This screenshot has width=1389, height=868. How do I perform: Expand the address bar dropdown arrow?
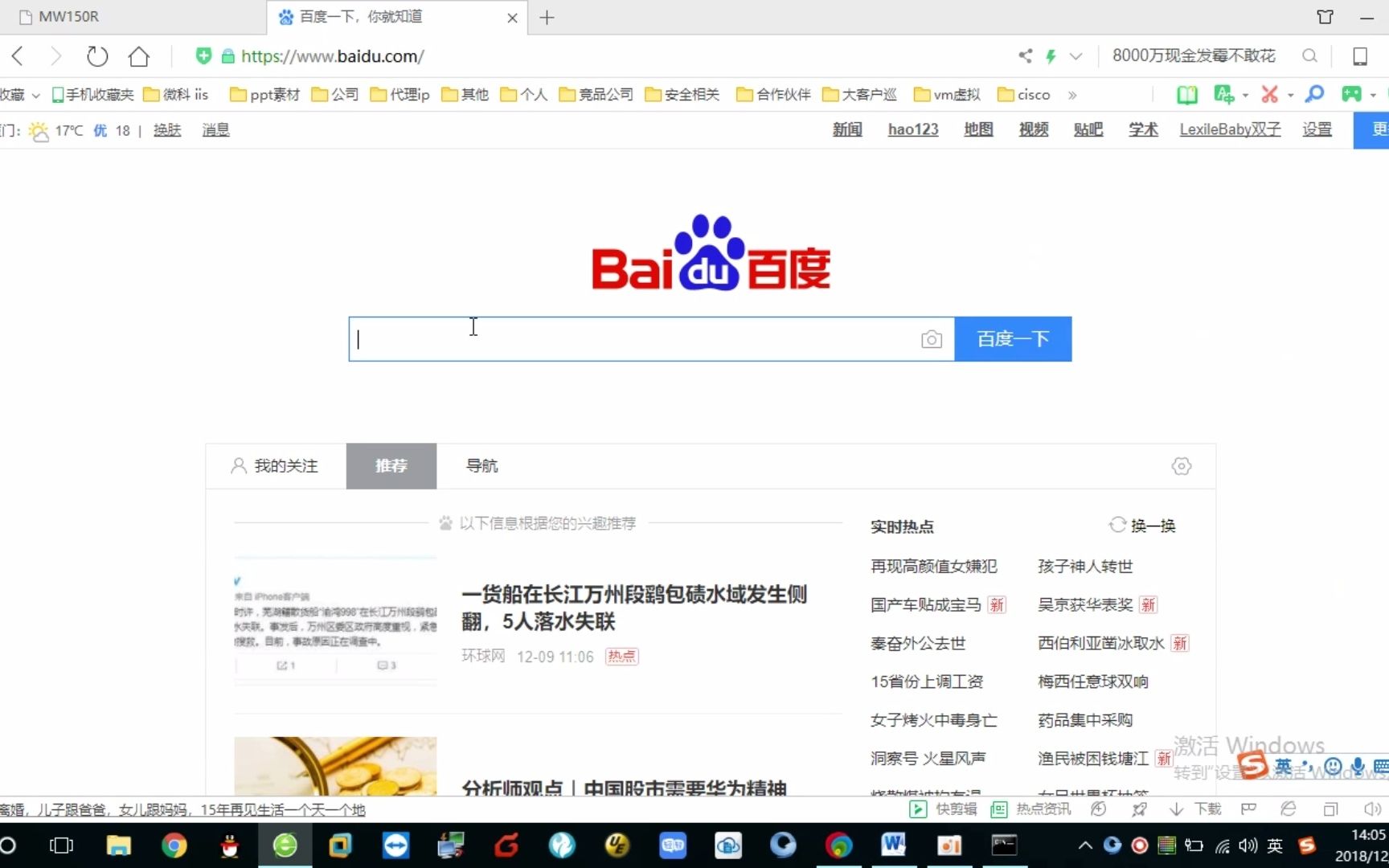click(1076, 56)
